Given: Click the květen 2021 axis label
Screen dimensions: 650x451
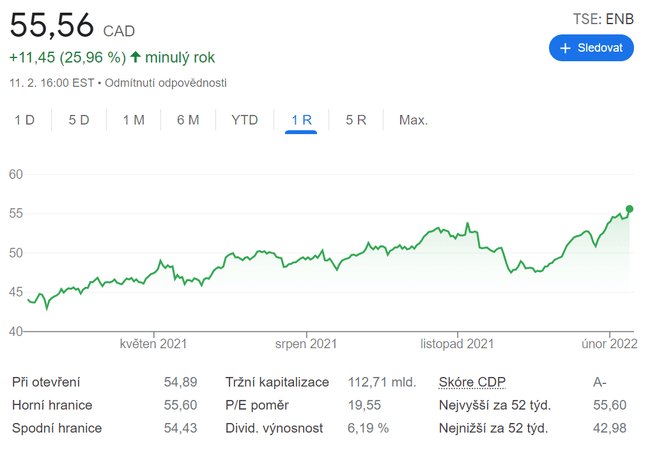Looking at the screenshot, I should (x=154, y=345).
